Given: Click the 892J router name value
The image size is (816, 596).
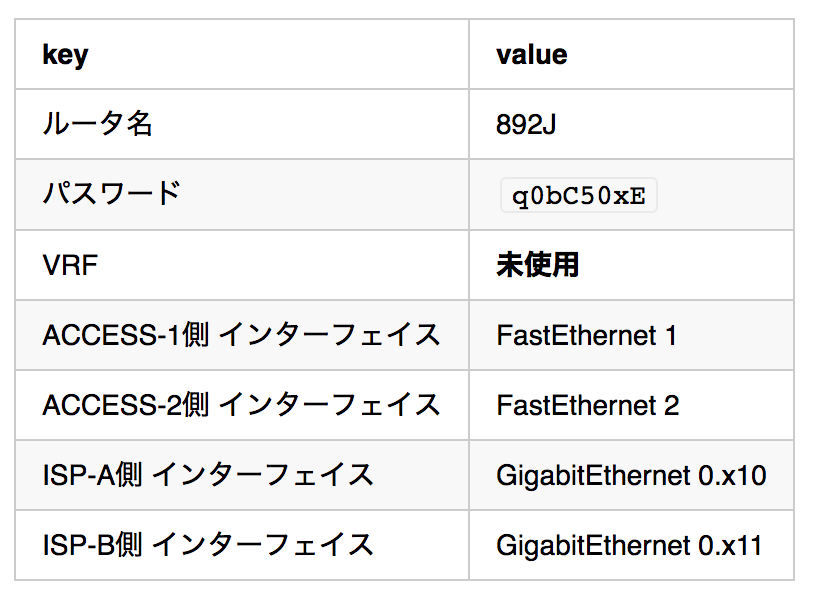Looking at the screenshot, I should 528,124.
